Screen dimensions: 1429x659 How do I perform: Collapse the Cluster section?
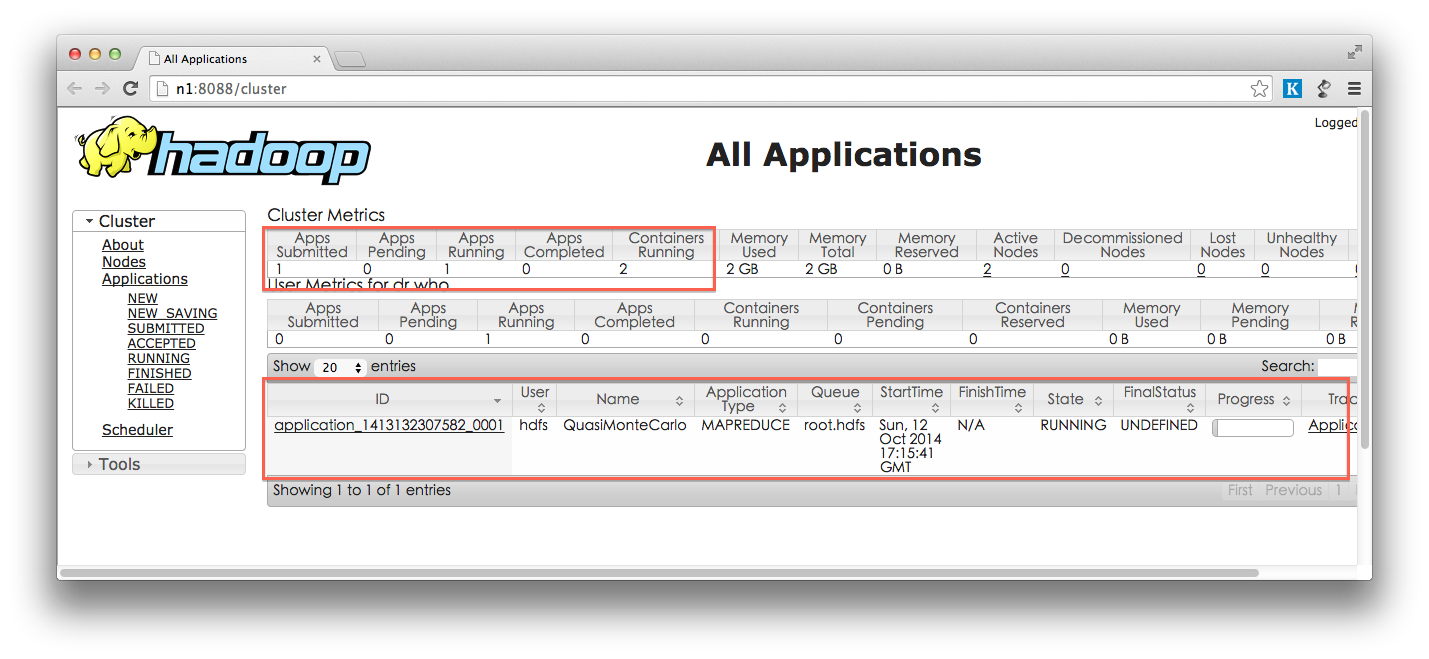[x=90, y=221]
